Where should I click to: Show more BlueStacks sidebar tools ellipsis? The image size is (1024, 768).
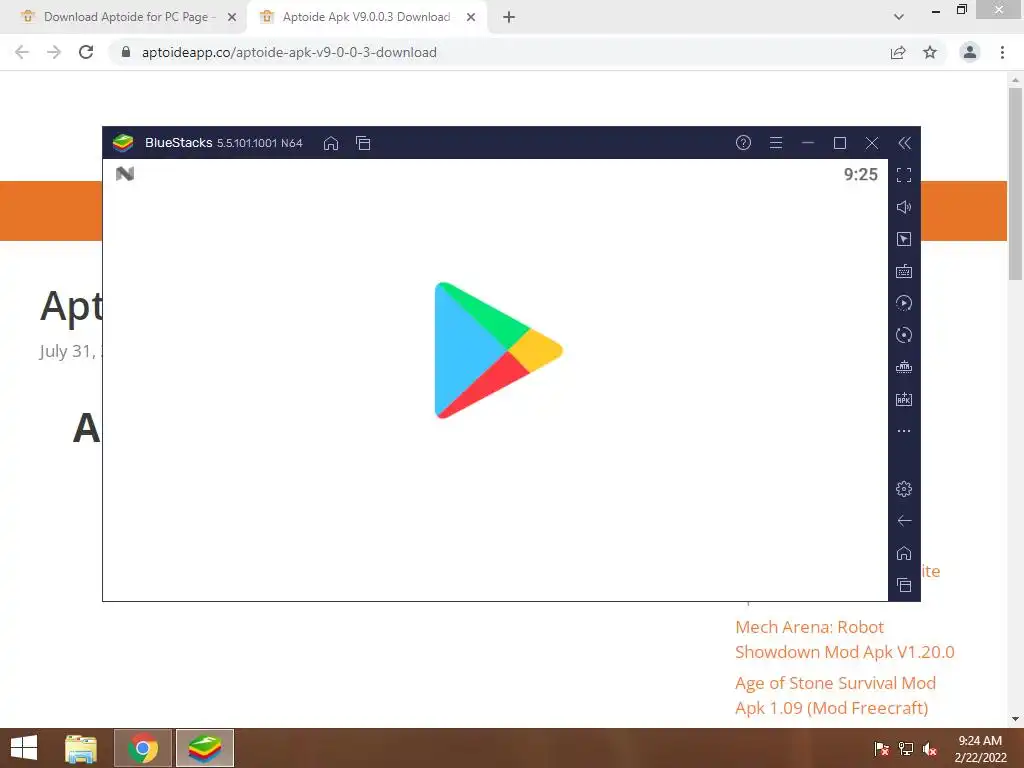point(904,431)
